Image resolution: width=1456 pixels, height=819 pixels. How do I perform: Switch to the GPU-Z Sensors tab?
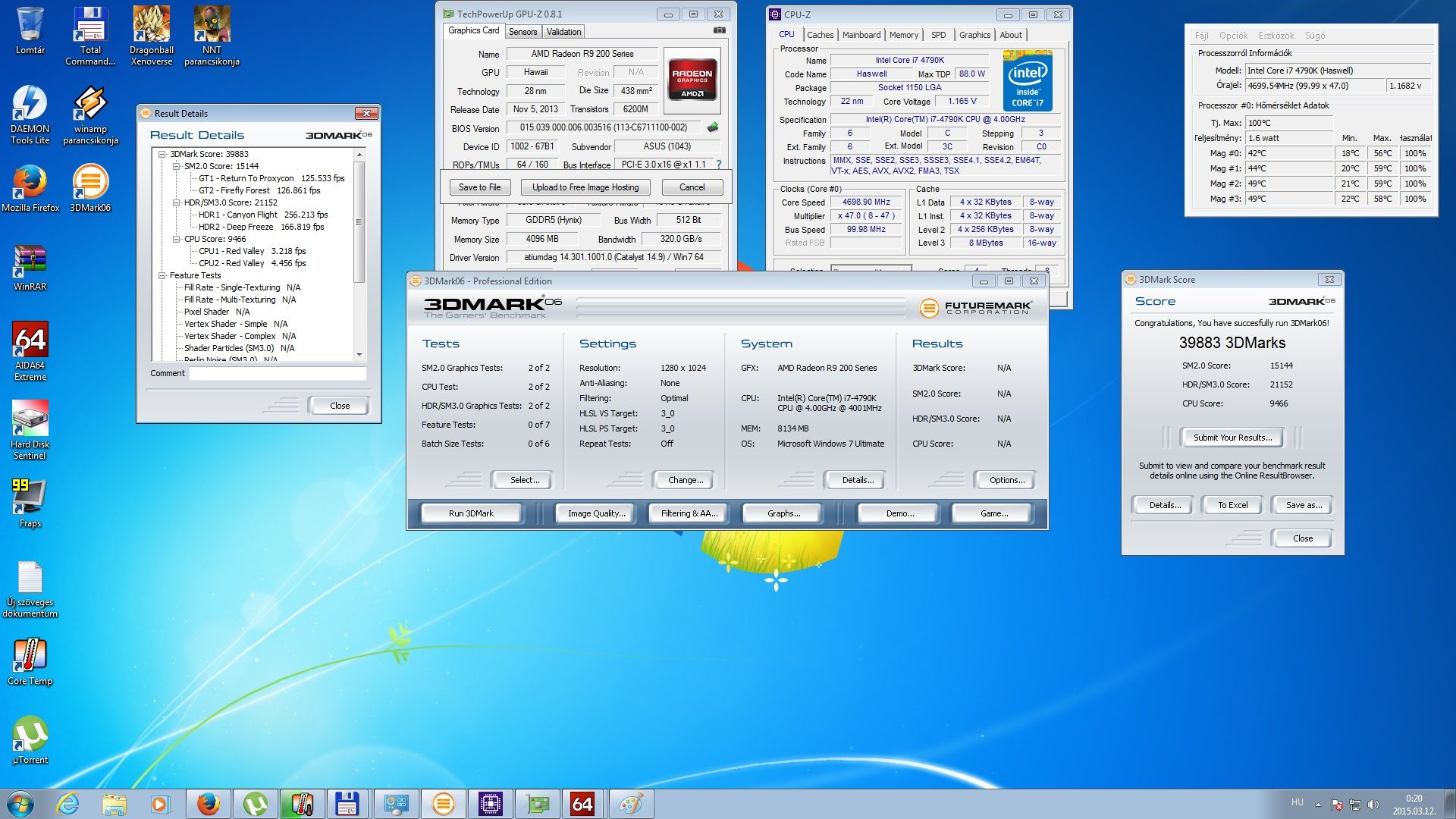522,32
